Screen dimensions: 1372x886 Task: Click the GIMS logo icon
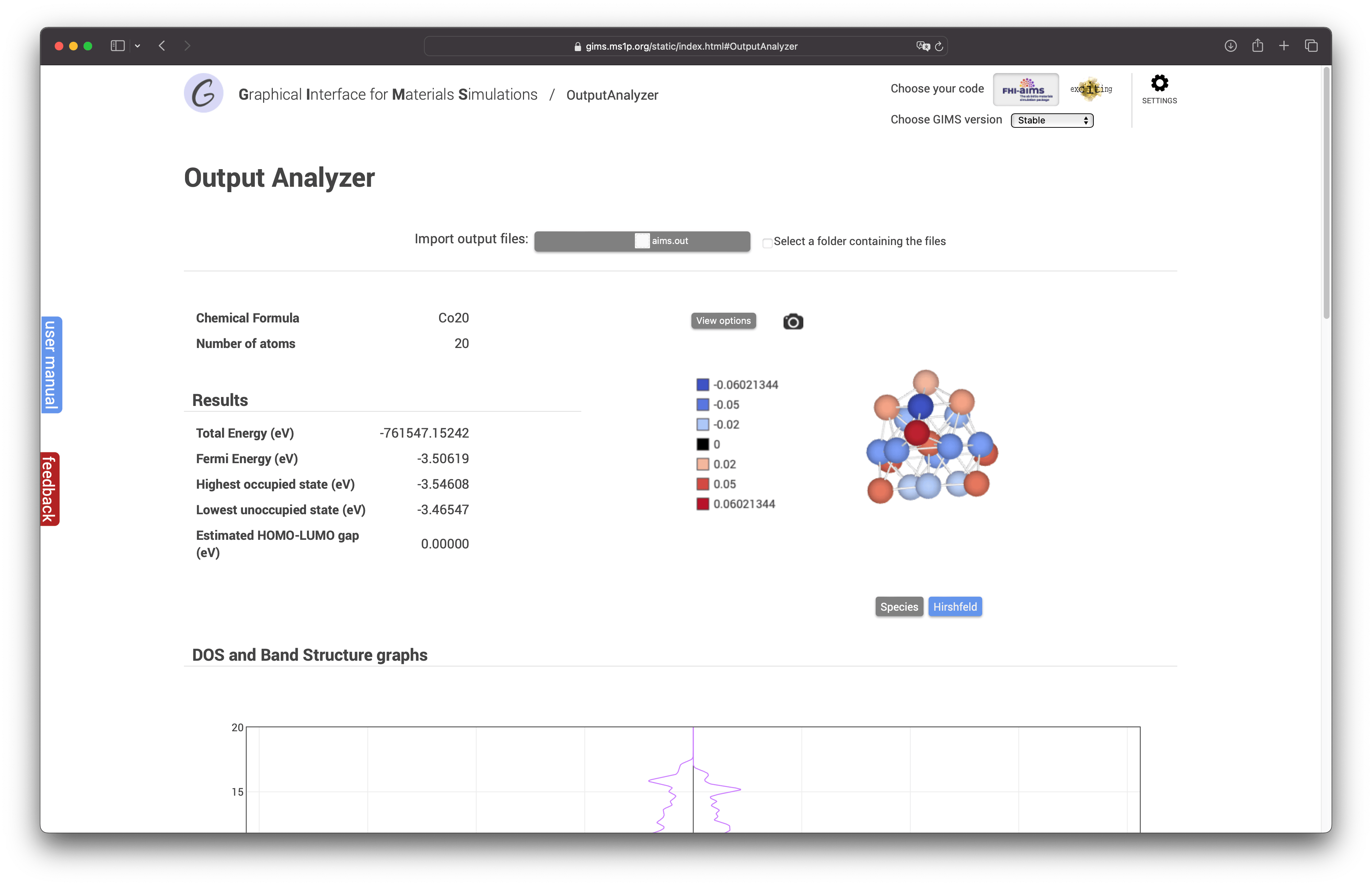click(204, 93)
